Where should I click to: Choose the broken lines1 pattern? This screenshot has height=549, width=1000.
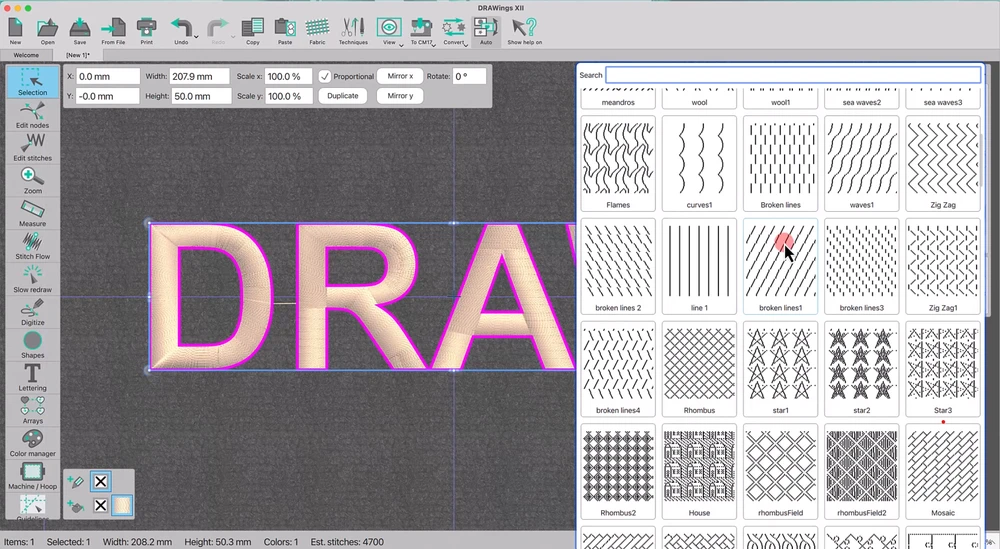(780, 266)
